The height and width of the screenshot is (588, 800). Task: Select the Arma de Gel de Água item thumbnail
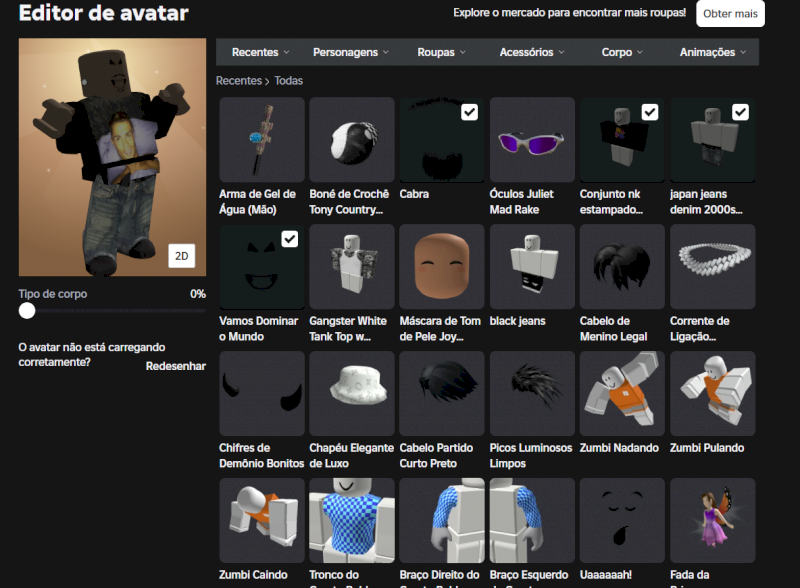262,139
